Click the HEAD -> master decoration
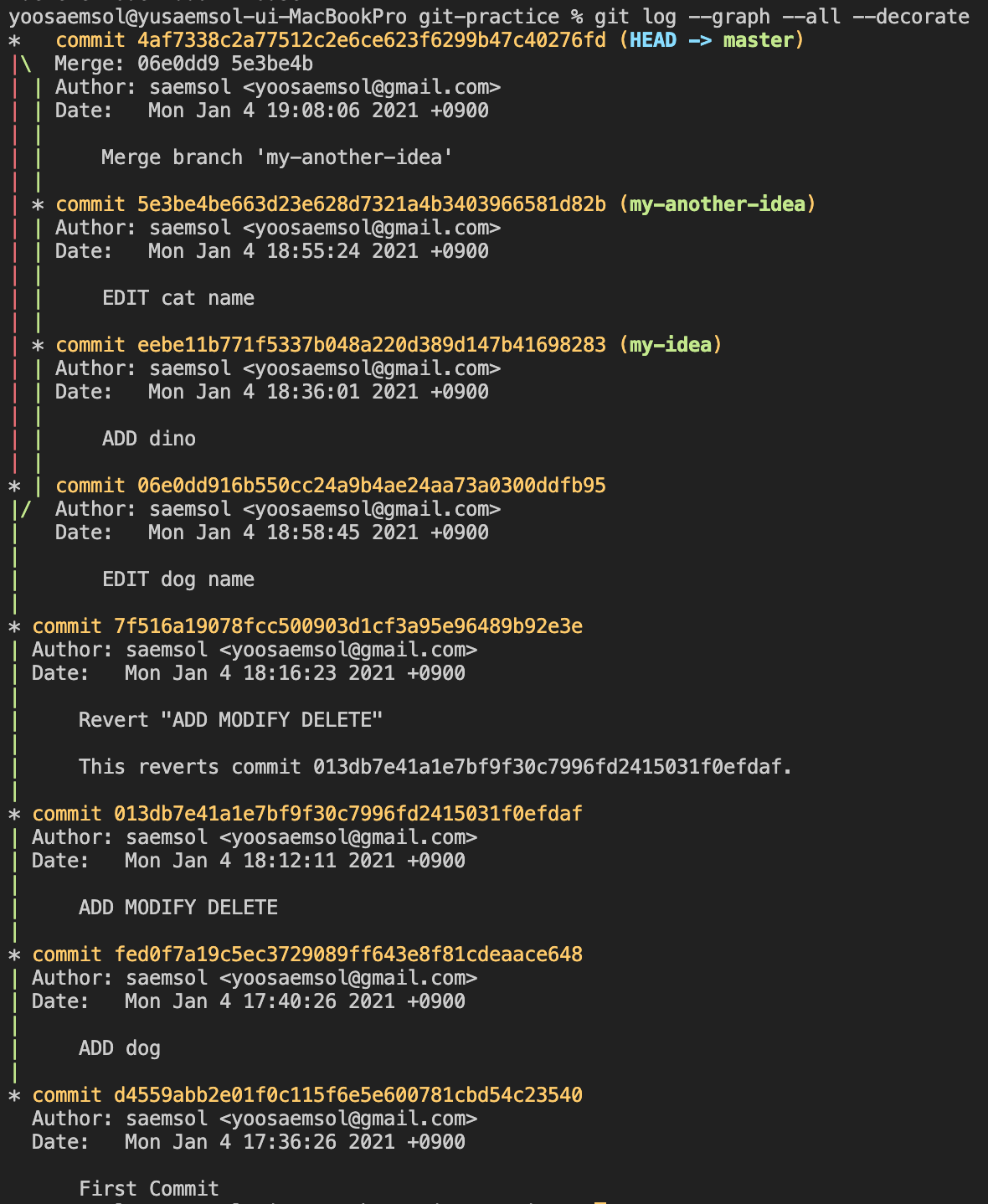The width and height of the screenshot is (988, 1204). pos(712,40)
